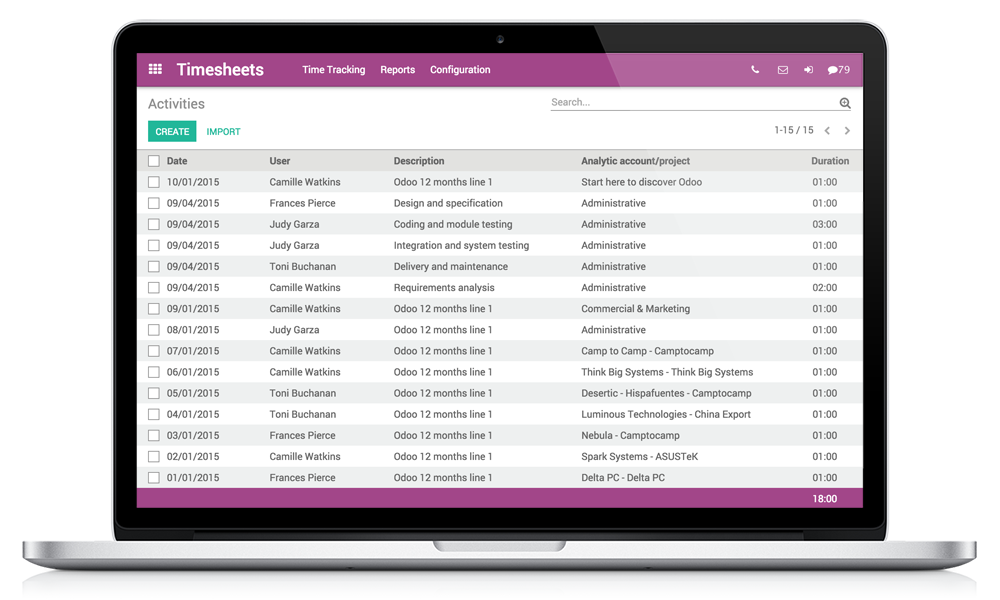Go to next page with right chevron

click(x=847, y=130)
